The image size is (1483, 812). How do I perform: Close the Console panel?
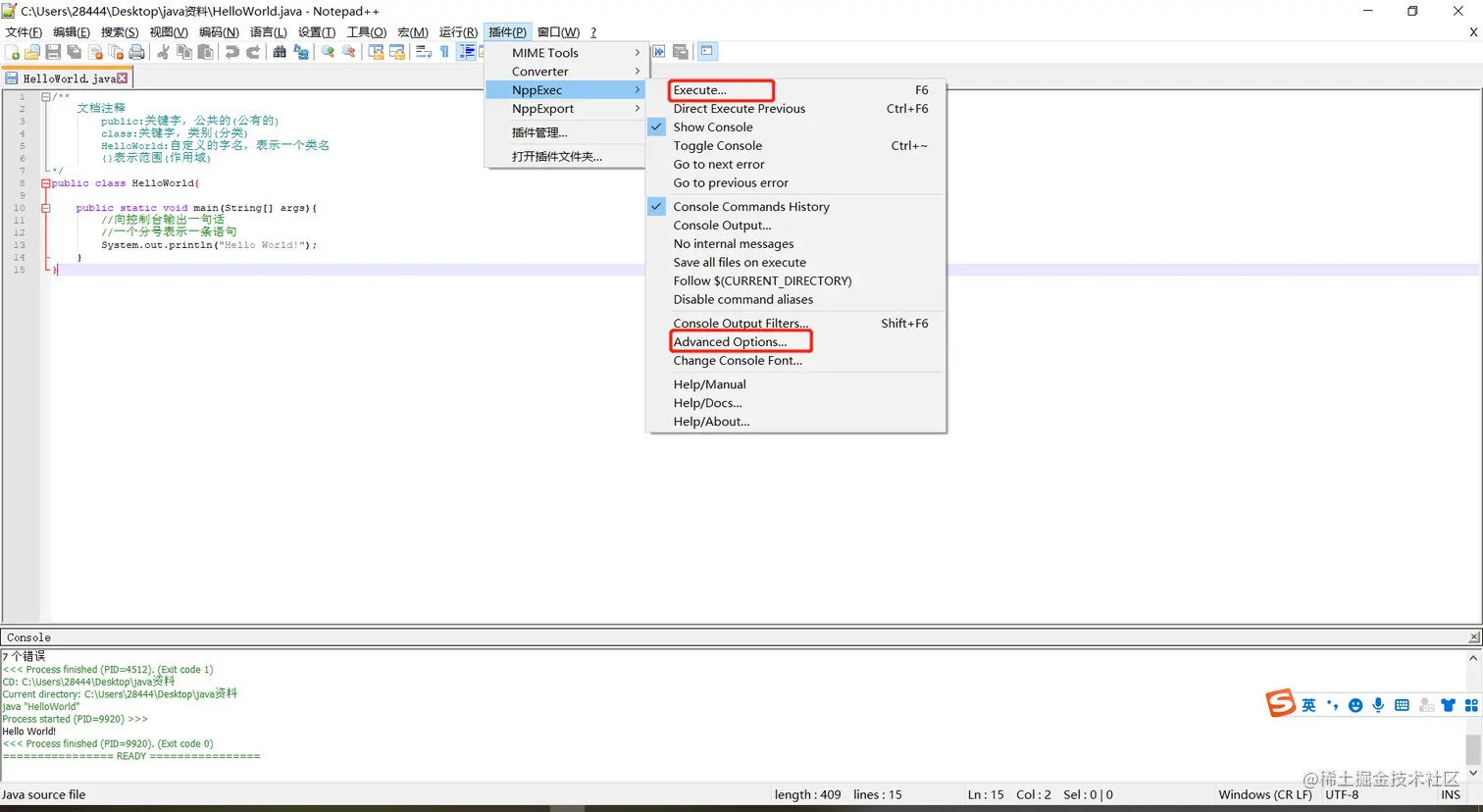[1473, 637]
